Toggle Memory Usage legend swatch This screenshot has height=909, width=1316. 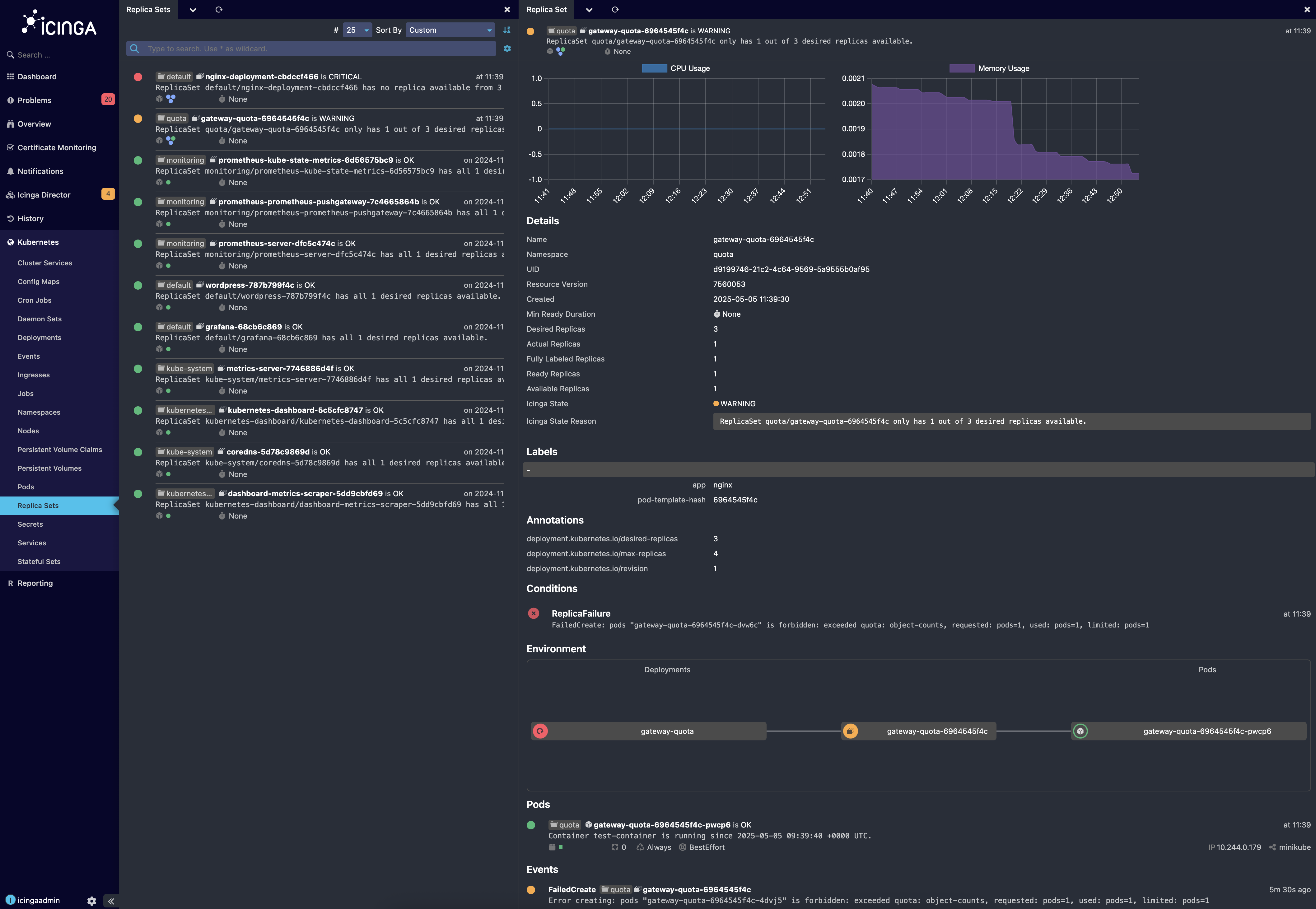(962, 68)
